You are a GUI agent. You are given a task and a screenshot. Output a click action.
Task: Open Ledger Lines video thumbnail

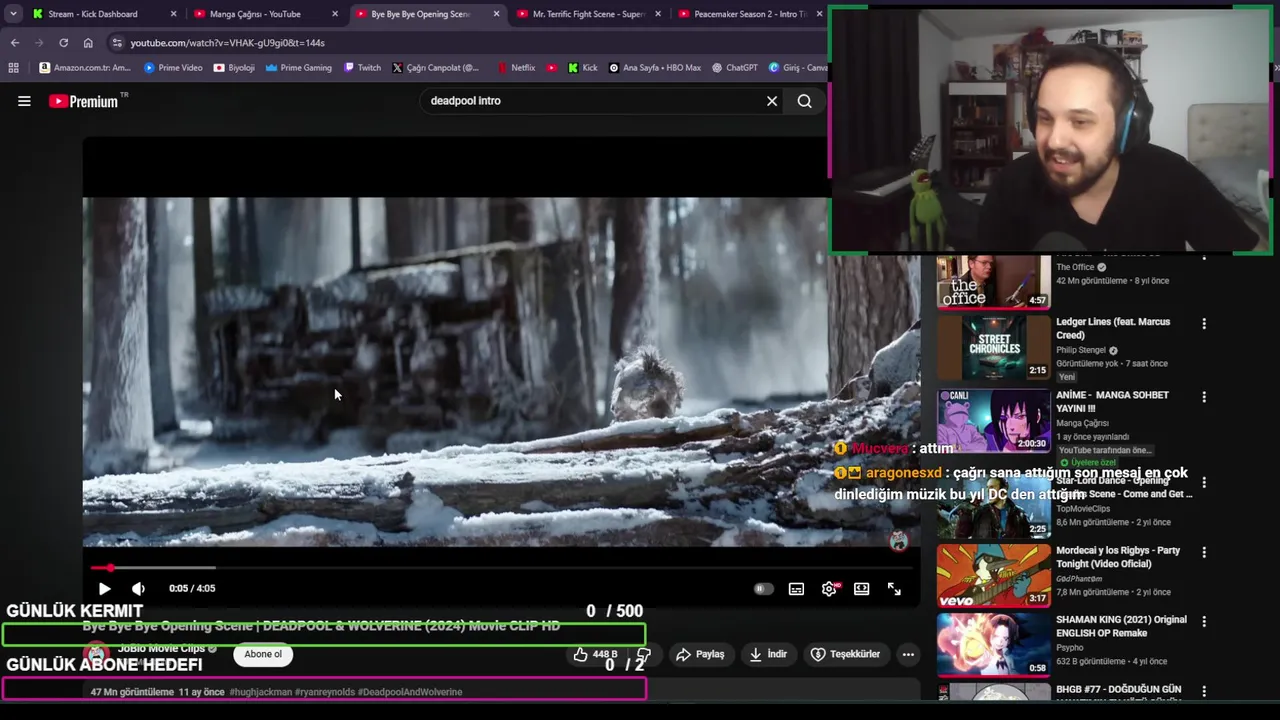point(993,347)
